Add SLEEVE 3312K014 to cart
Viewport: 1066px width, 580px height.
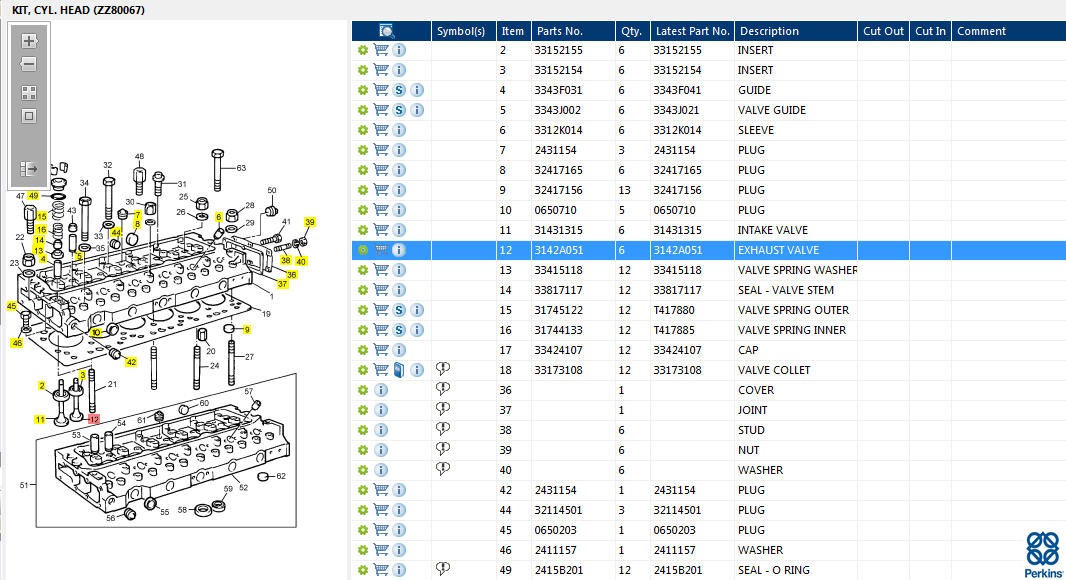tap(381, 130)
